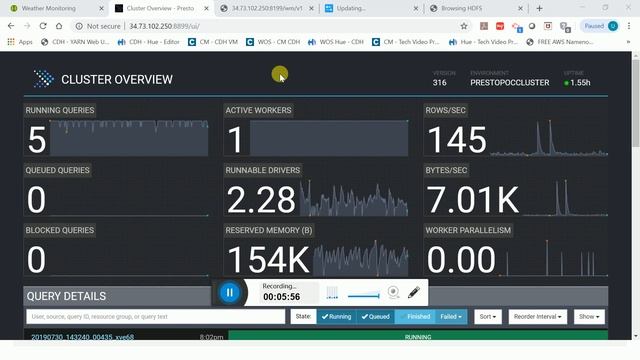Select the pencil annotation tool in recorder
The height and width of the screenshot is (360, 640).
tap(413, 292)
